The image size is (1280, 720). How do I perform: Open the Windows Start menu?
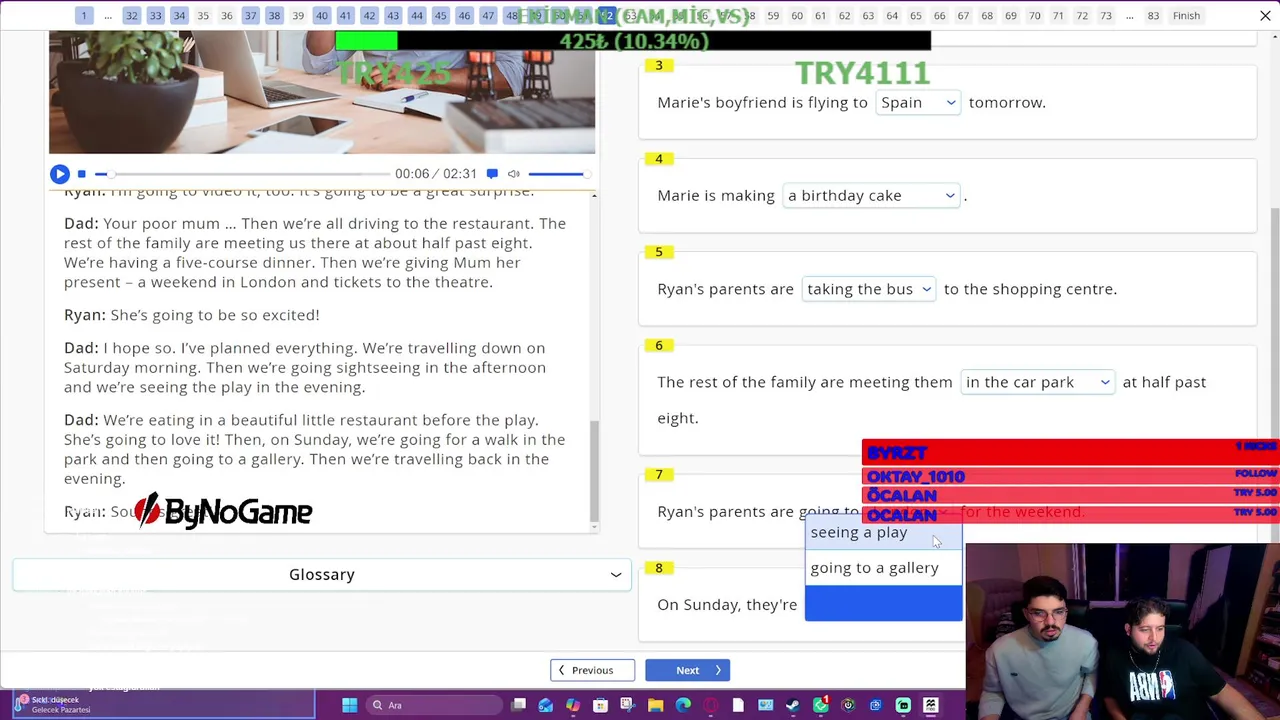coord(350,705)
